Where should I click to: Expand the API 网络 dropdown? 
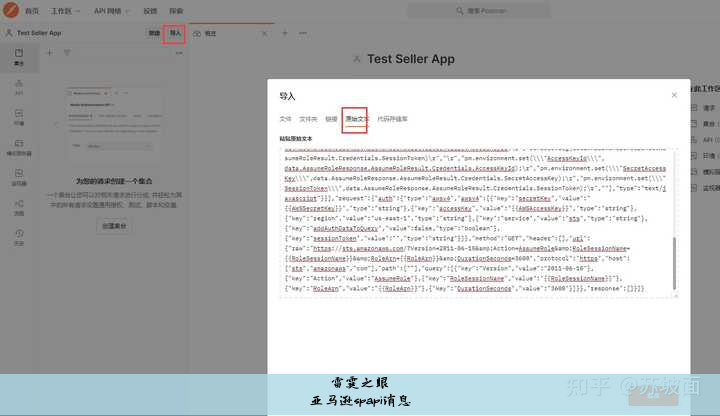pyautogui.click(x=112, y=11)
